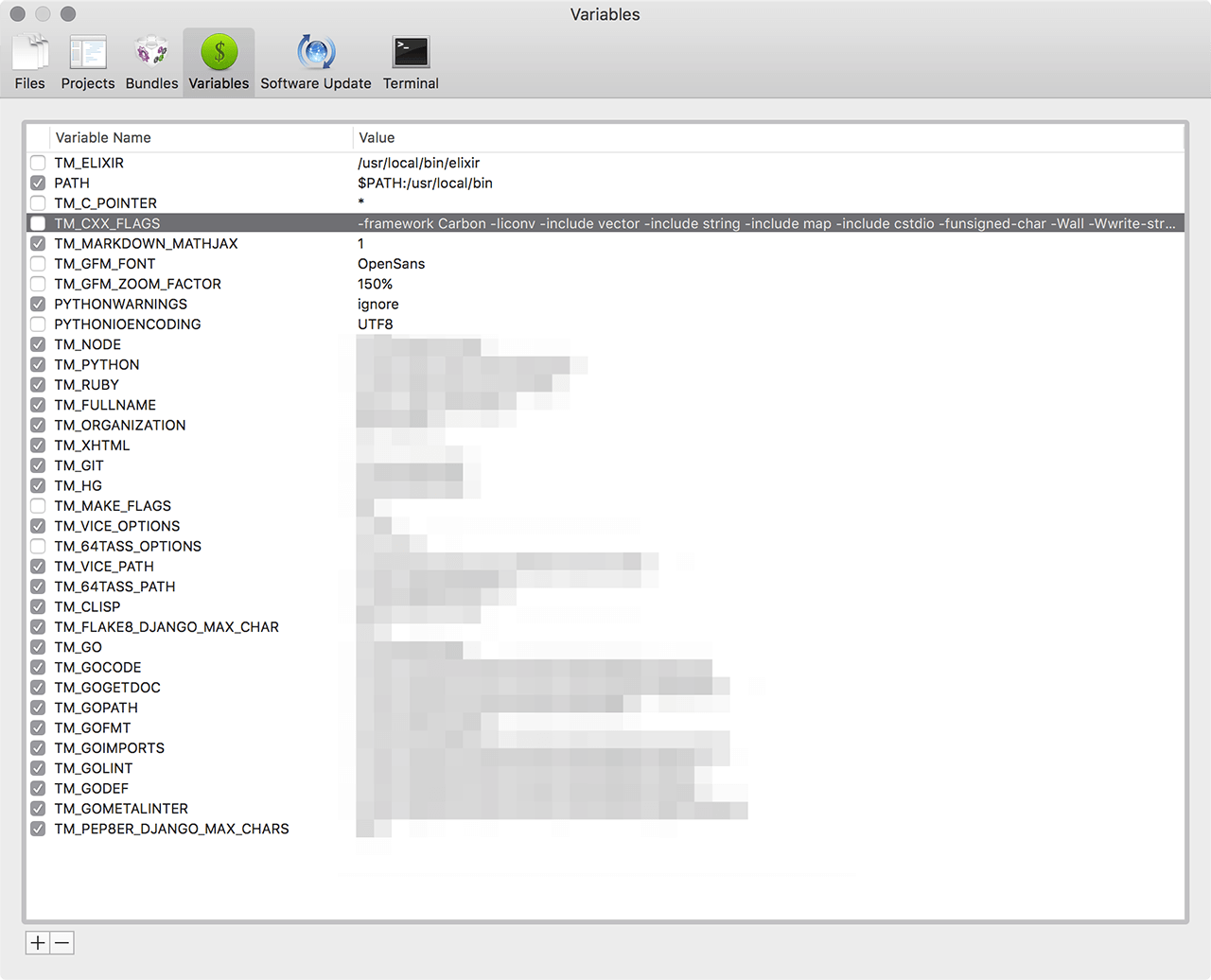Image resolution: width=1211 pixels, height=980 pixels.
Task: Select the TM_GODEF variable name
Action: point(91,788)
